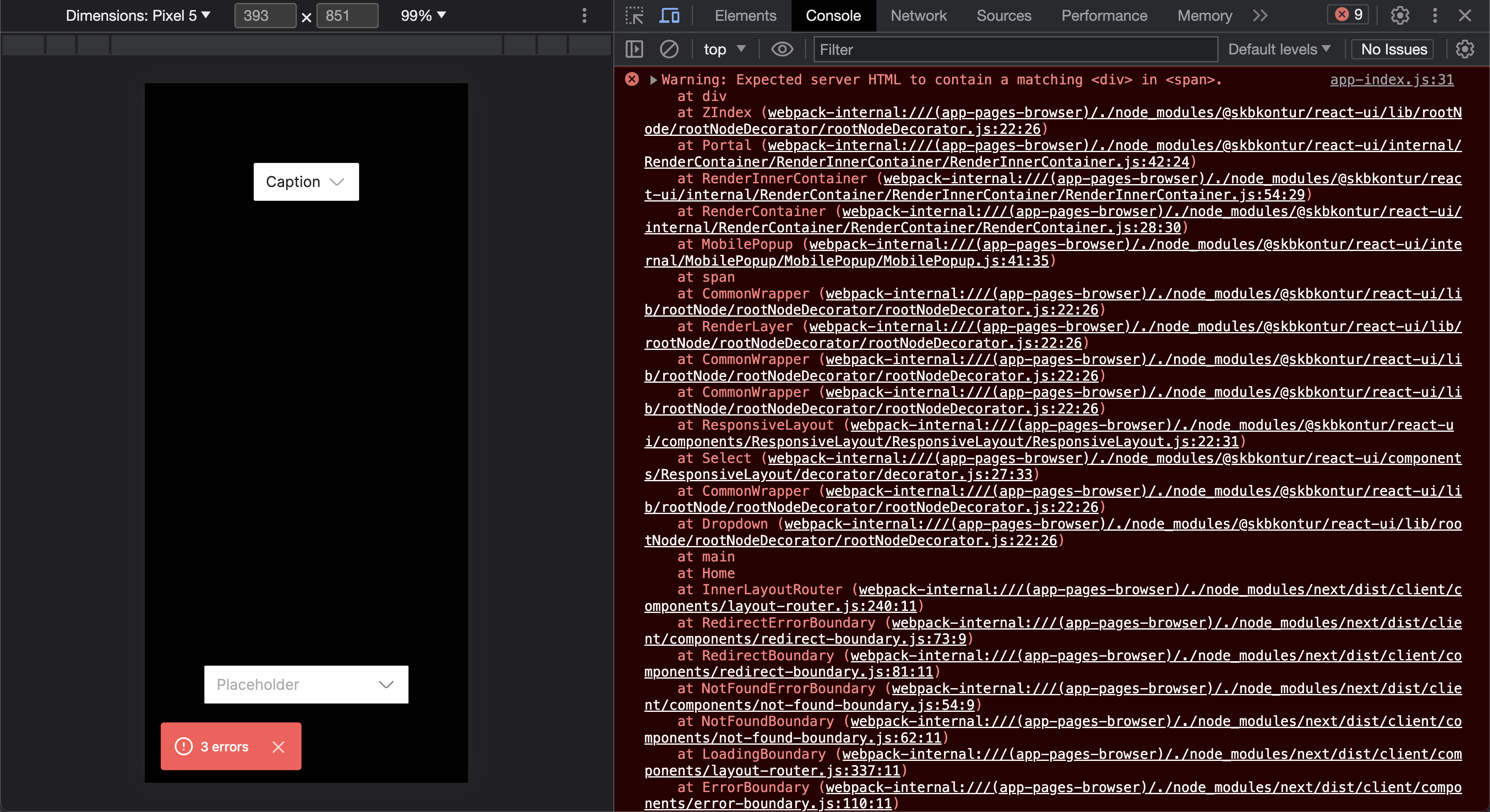Open device toolbar more options menu
Screen dimensions: 1490x812
click(x=584, y=16)
